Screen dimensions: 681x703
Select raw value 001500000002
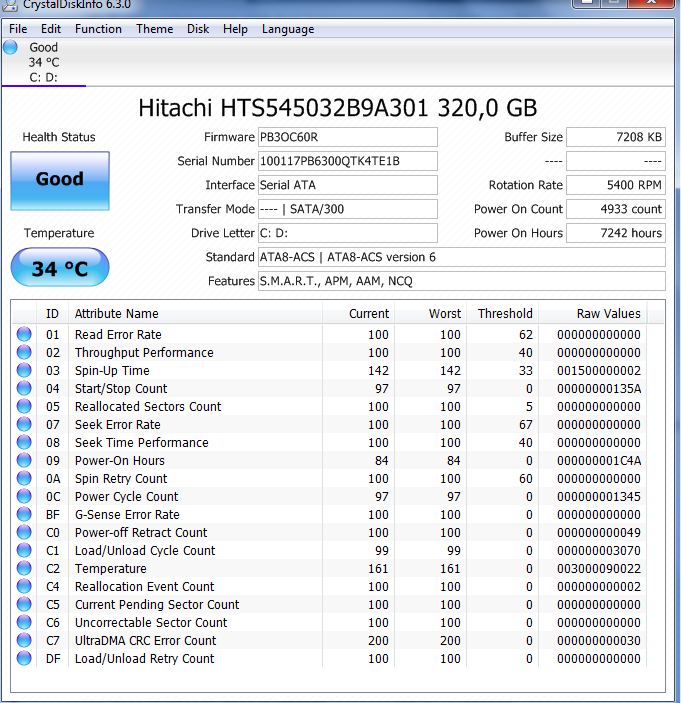(x=599, y=371)
